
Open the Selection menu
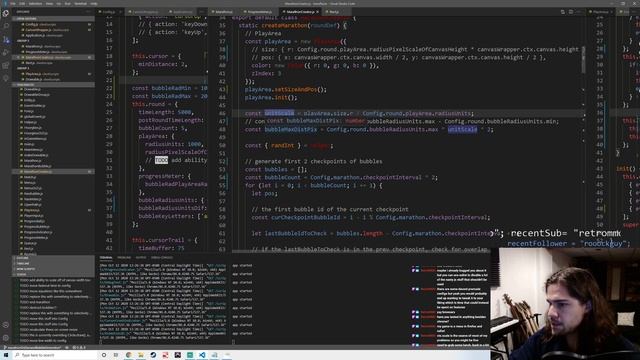(35, 4)
